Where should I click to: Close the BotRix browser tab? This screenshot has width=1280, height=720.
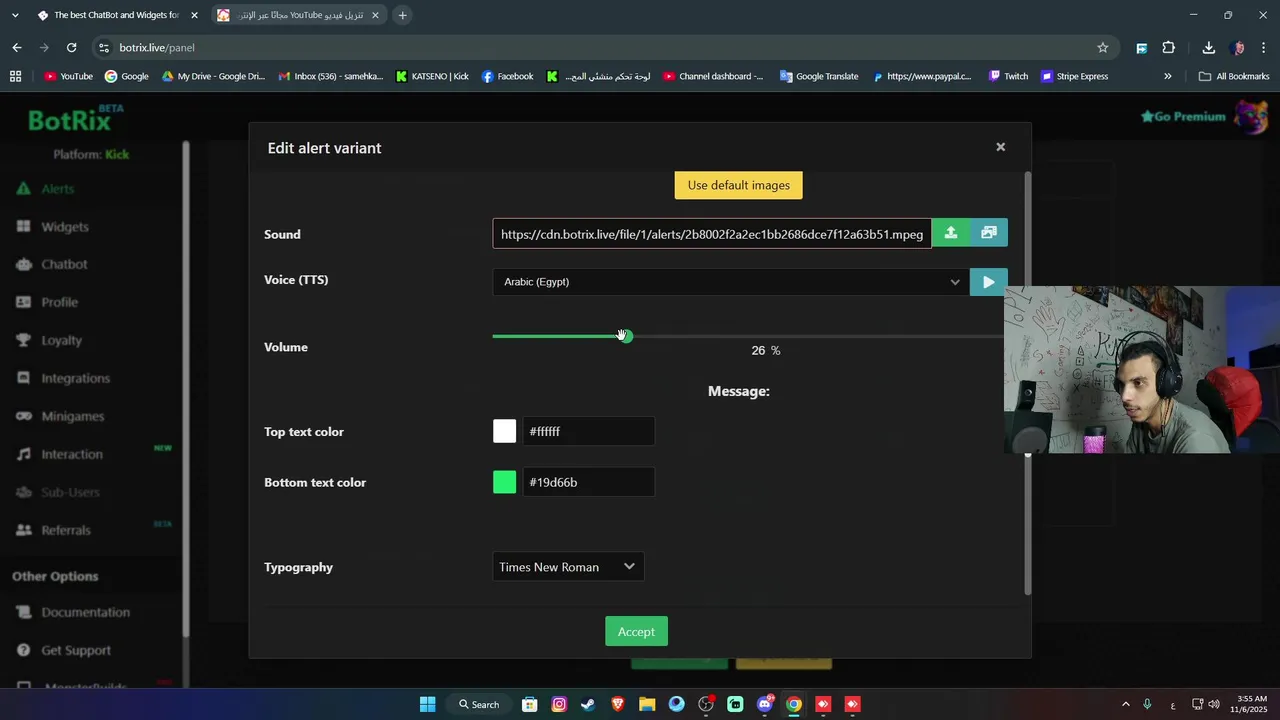pyautogui.click(x=194, y=15)
